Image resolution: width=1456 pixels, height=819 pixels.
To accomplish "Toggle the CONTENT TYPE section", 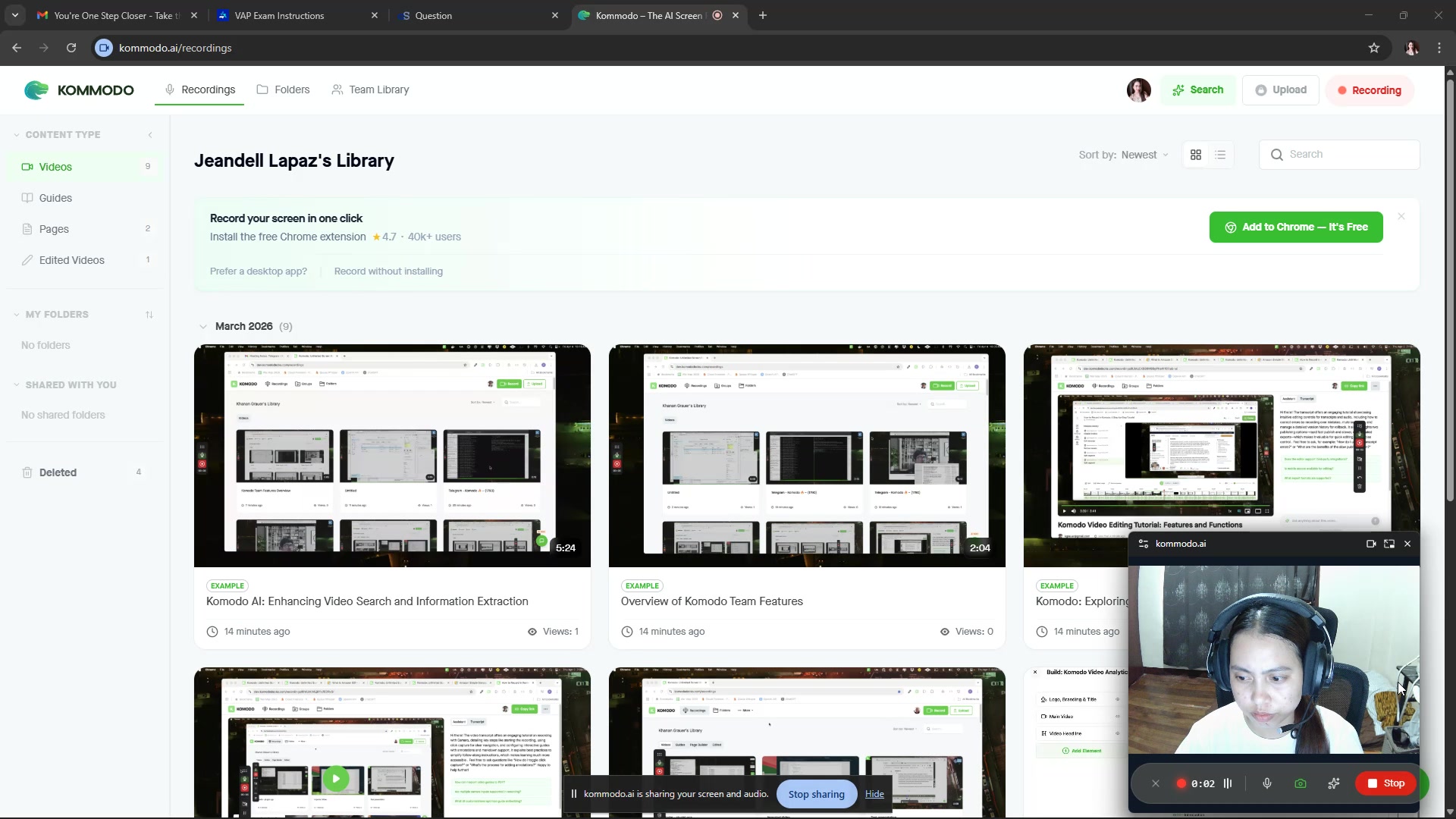I will pos(57,135).
